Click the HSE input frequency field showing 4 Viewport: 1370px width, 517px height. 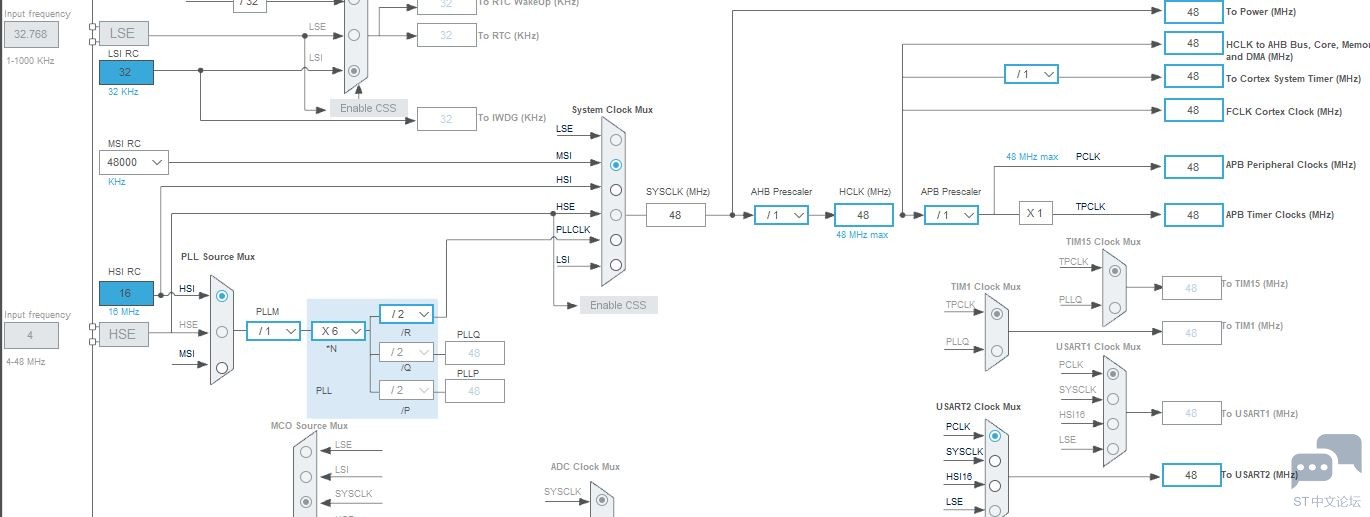pyautogui.click(x=31, y=335)
